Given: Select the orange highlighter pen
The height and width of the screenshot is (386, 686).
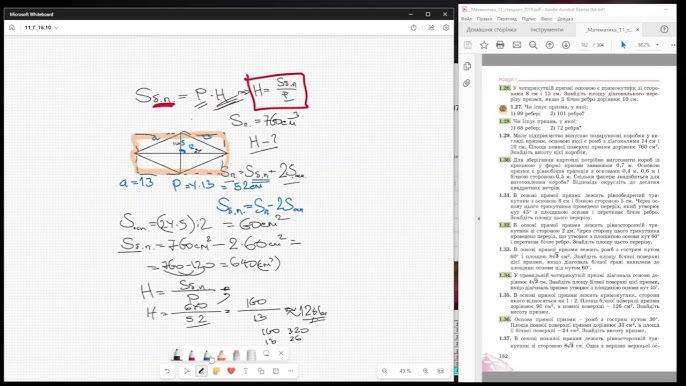Looking at the screenshot, I should tap(222, 354).
